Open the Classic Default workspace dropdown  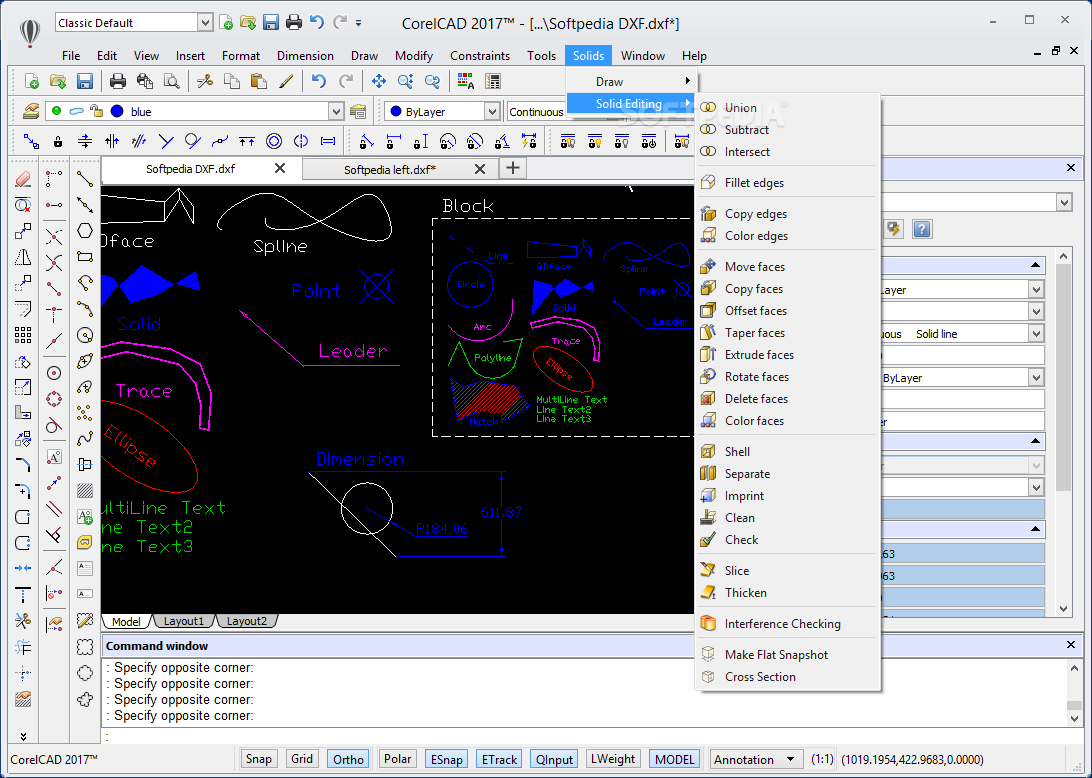click(x=205, y=23)
